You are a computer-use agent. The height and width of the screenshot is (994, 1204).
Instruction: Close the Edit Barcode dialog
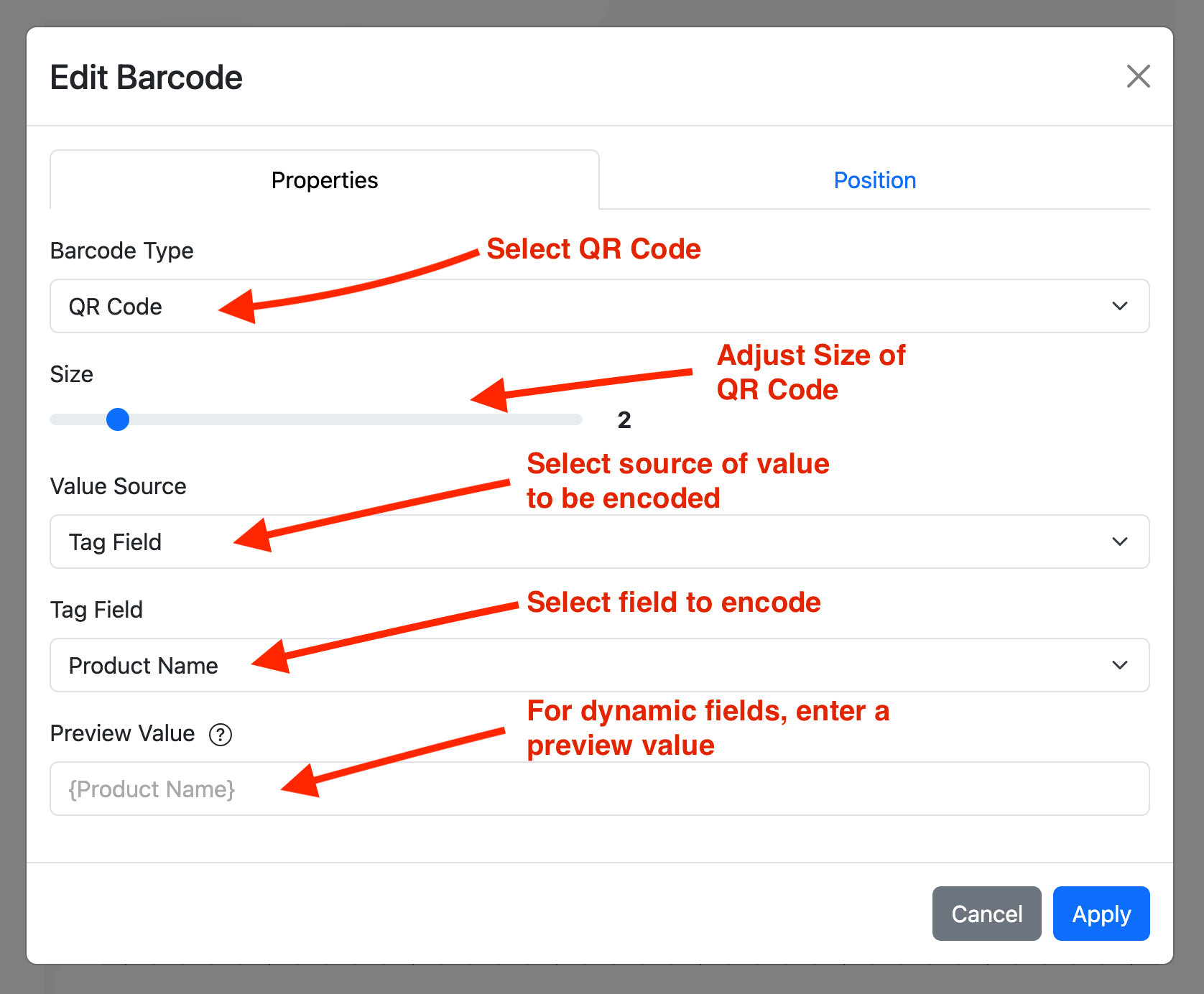pyautogui.click(x=1138, y=76)
